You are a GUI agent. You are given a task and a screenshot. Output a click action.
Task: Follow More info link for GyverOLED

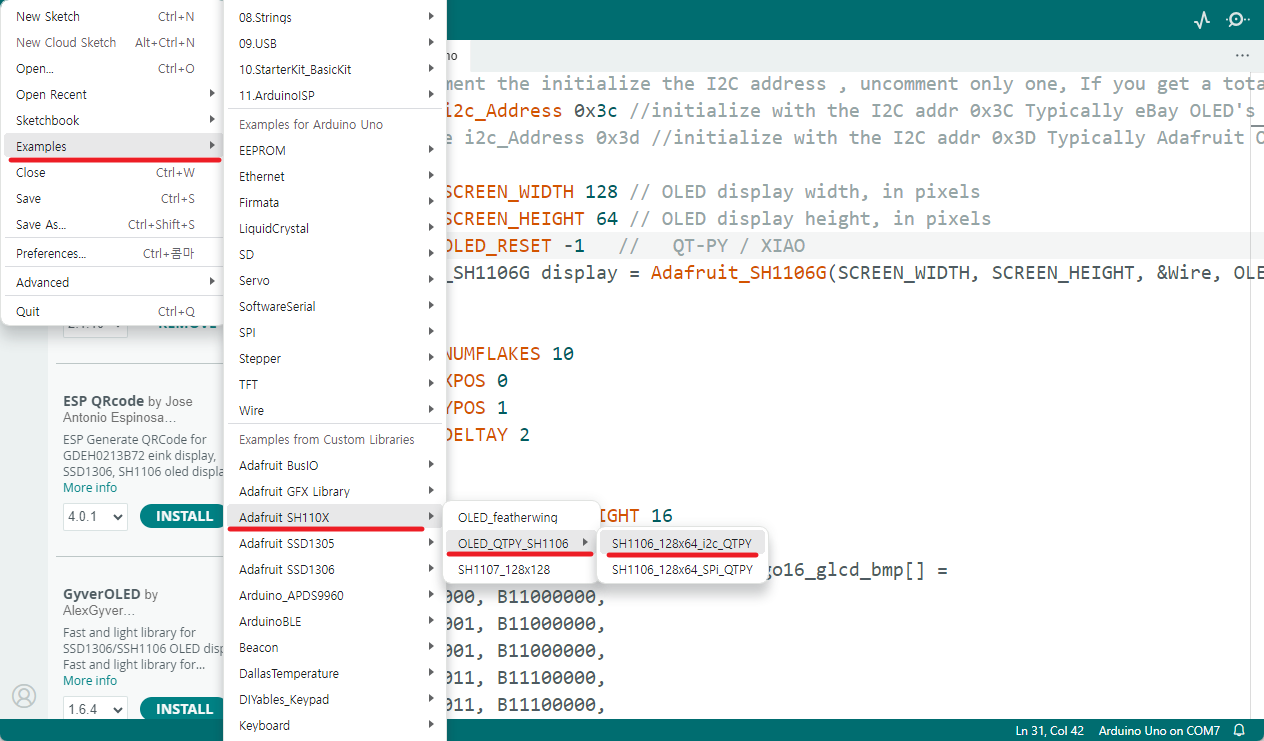(90, 681)
